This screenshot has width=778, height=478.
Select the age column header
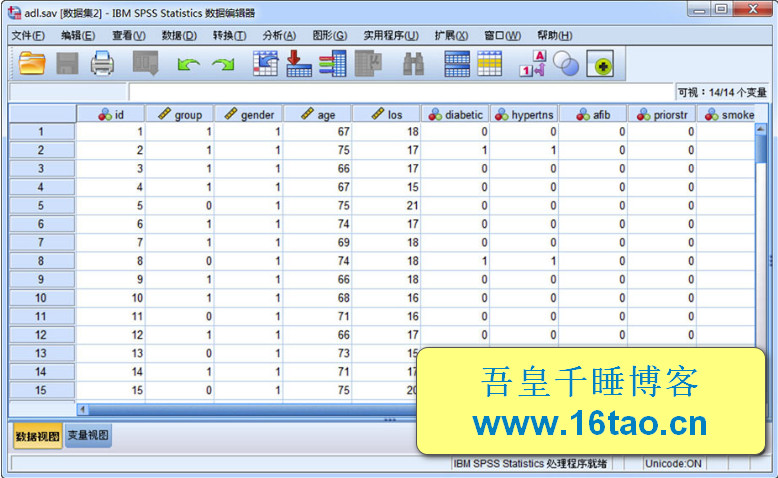point(318,114)
